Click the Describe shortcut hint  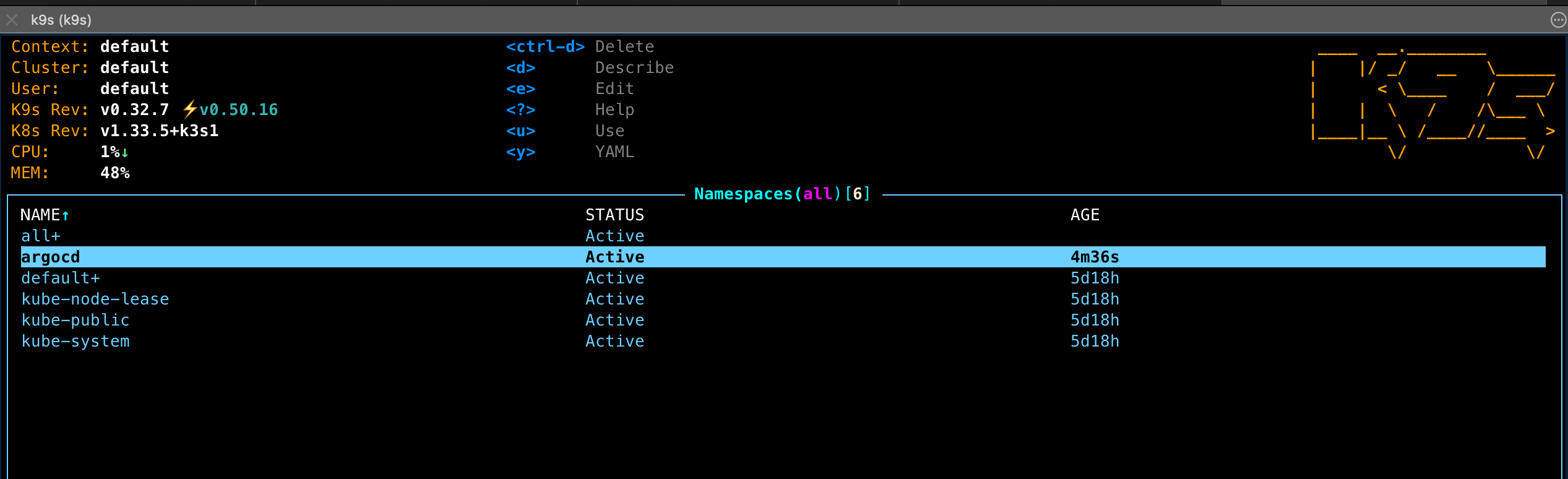tap(634, 67)
